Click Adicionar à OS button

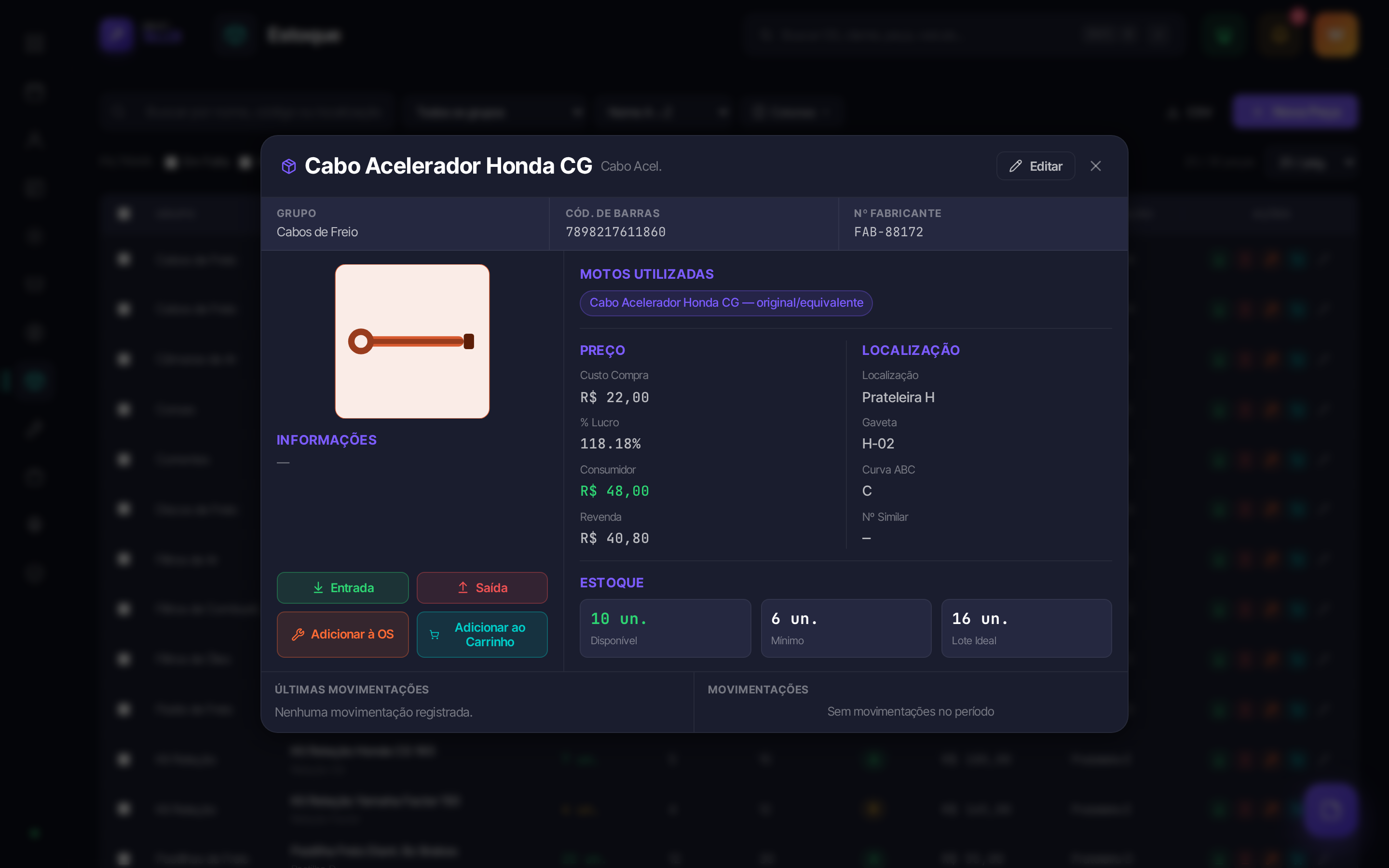[342, 634]
